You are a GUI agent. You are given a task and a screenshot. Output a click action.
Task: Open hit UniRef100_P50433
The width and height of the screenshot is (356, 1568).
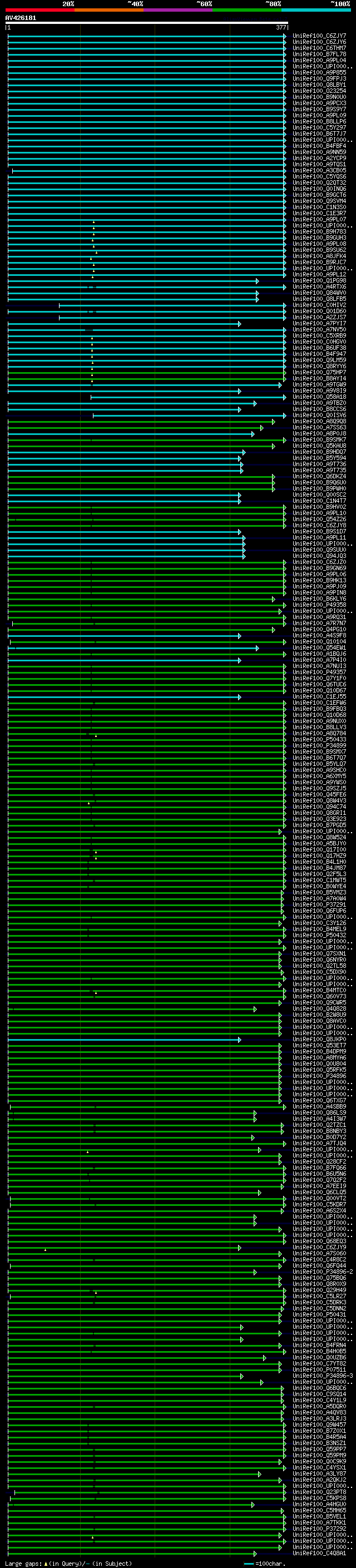(x=319, y=740)
